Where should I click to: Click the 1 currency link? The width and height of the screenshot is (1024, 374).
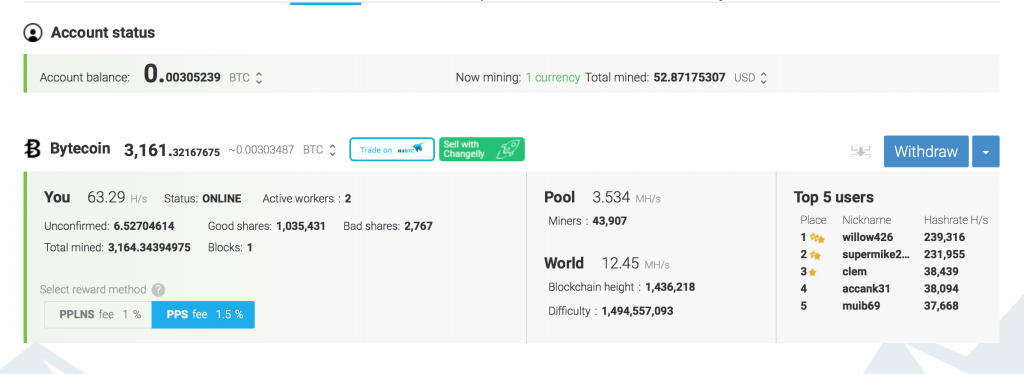coord(552,77)
